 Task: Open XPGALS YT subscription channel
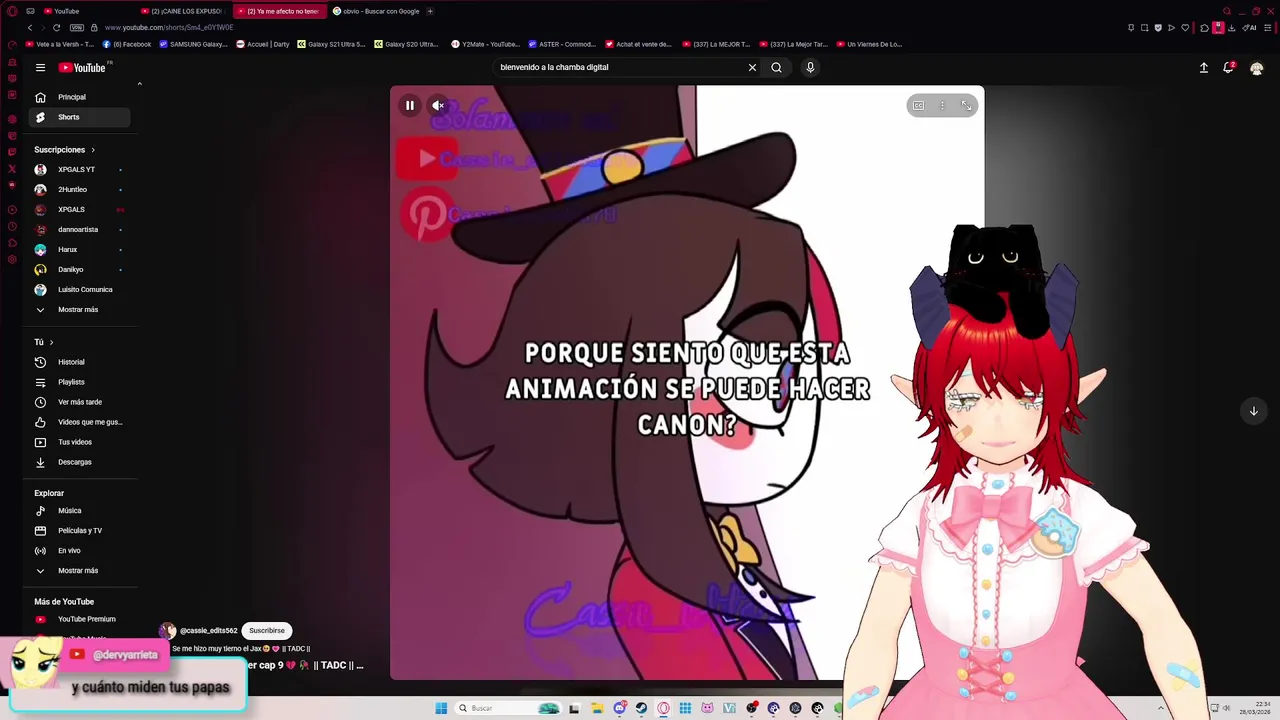tap(80, 170)
